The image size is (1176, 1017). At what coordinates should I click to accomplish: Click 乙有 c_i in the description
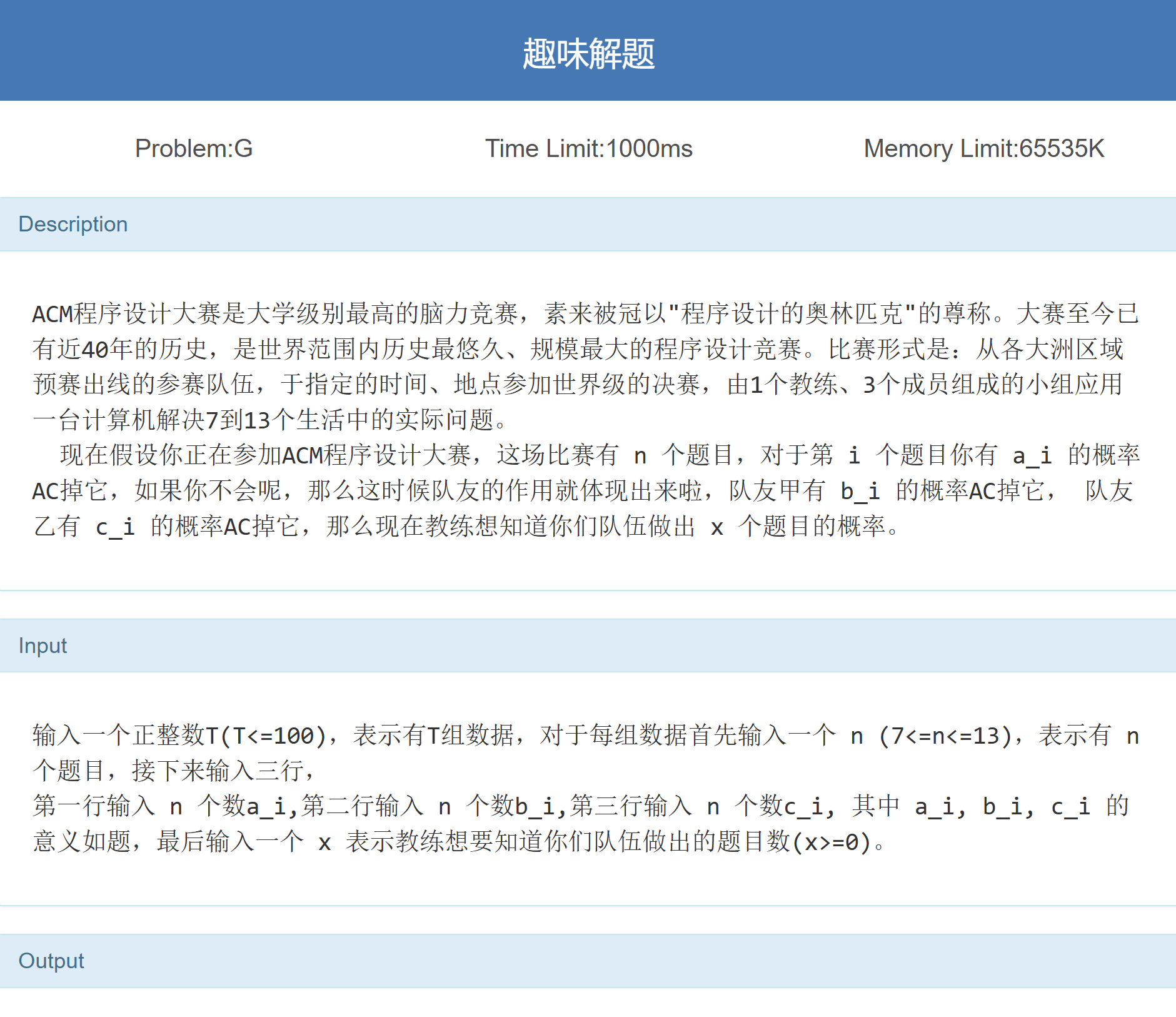(84, 527)
